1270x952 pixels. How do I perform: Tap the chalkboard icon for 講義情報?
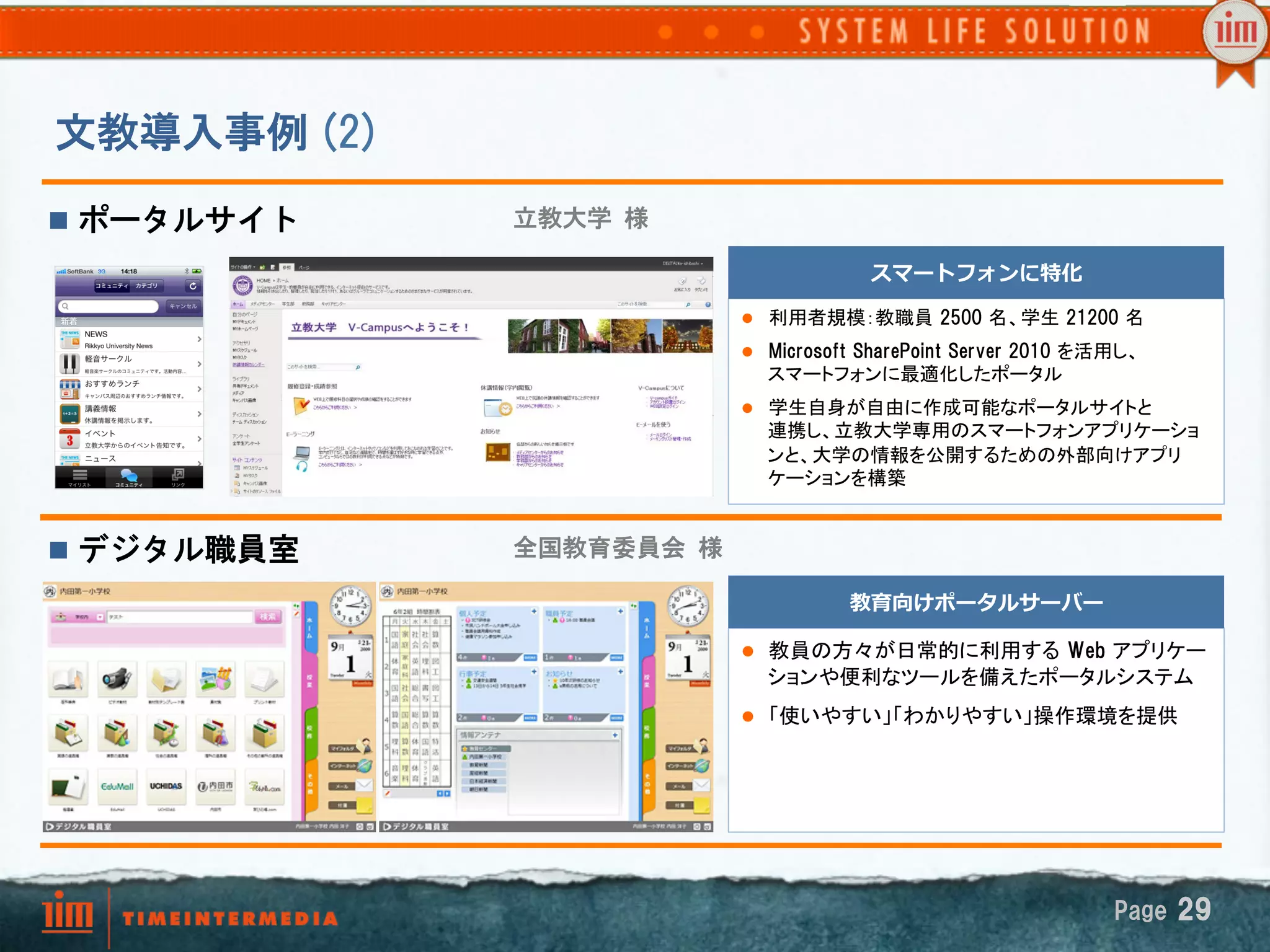tap(70, 413)
